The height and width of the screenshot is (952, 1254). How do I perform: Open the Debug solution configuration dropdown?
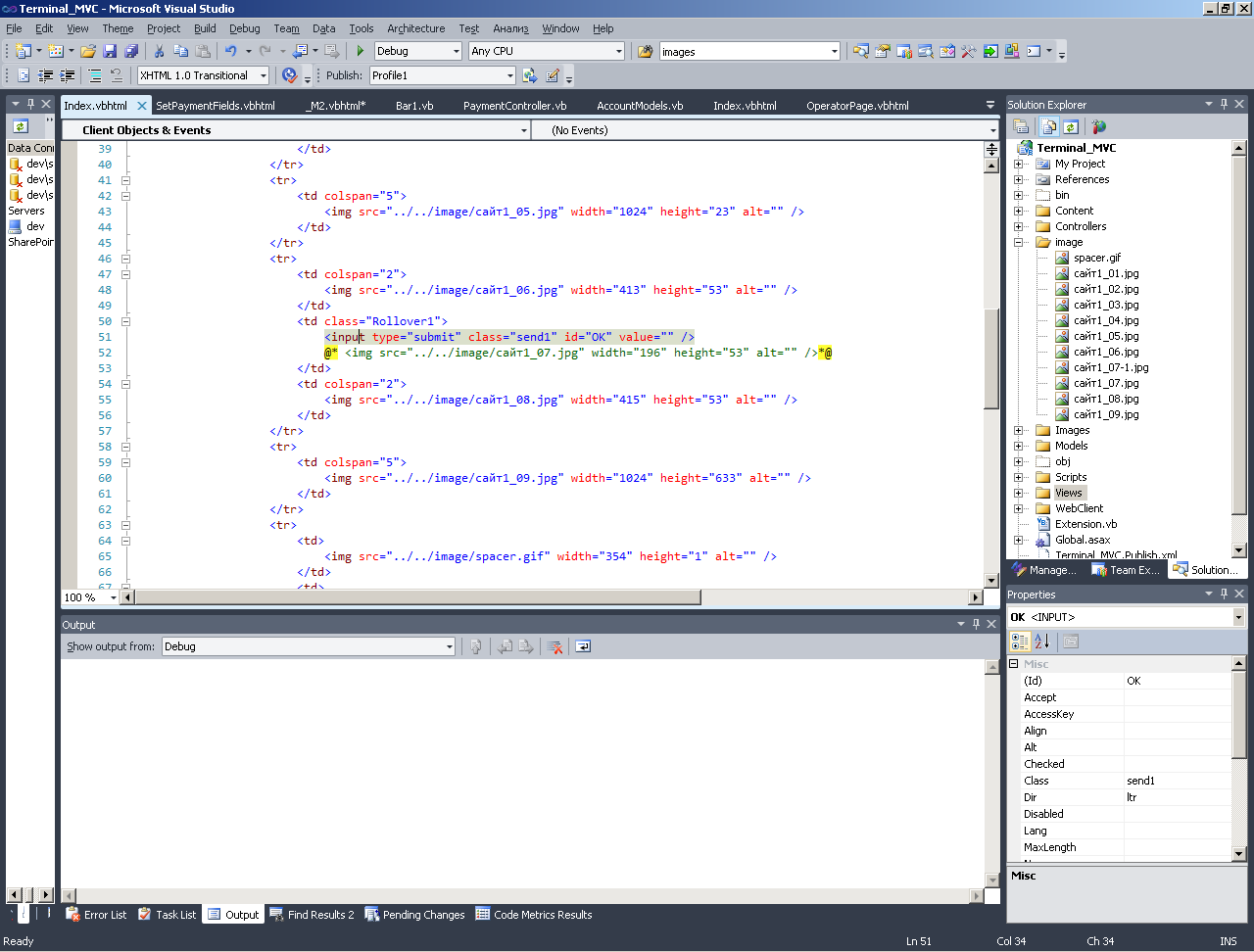(x=456, y=51)
